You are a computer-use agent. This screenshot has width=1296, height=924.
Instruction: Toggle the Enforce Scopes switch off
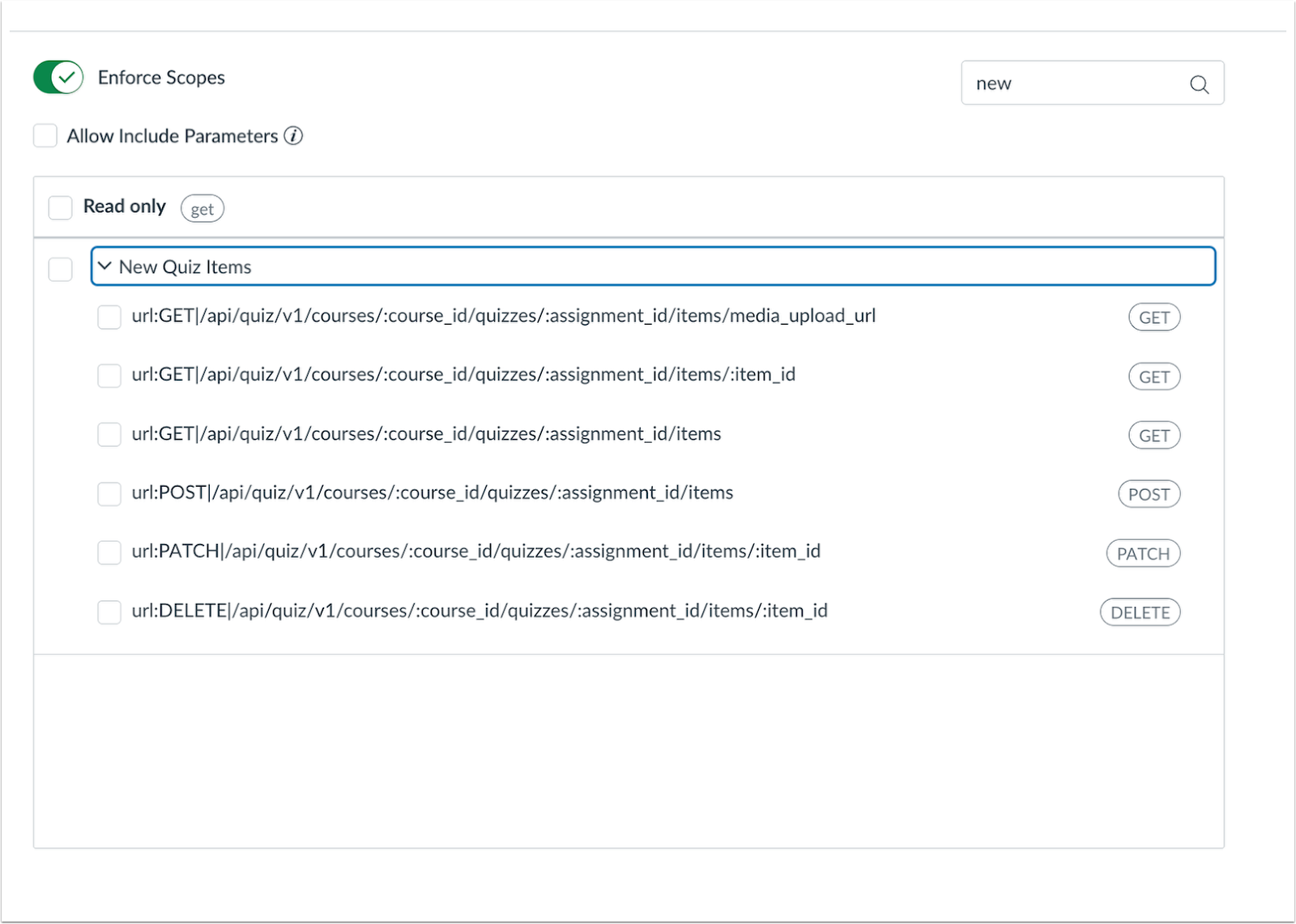pos(58,78)
